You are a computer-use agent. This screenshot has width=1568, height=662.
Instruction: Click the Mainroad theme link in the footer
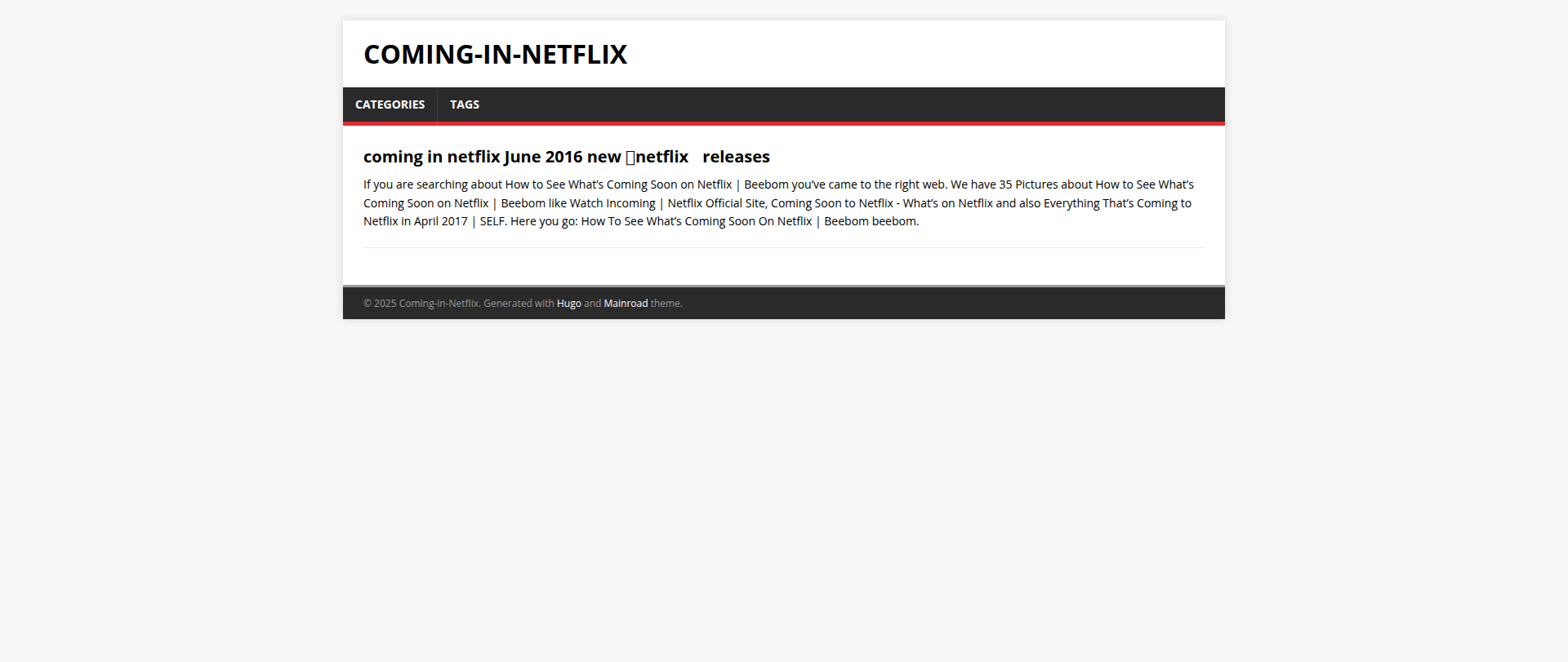pos(626,303)
